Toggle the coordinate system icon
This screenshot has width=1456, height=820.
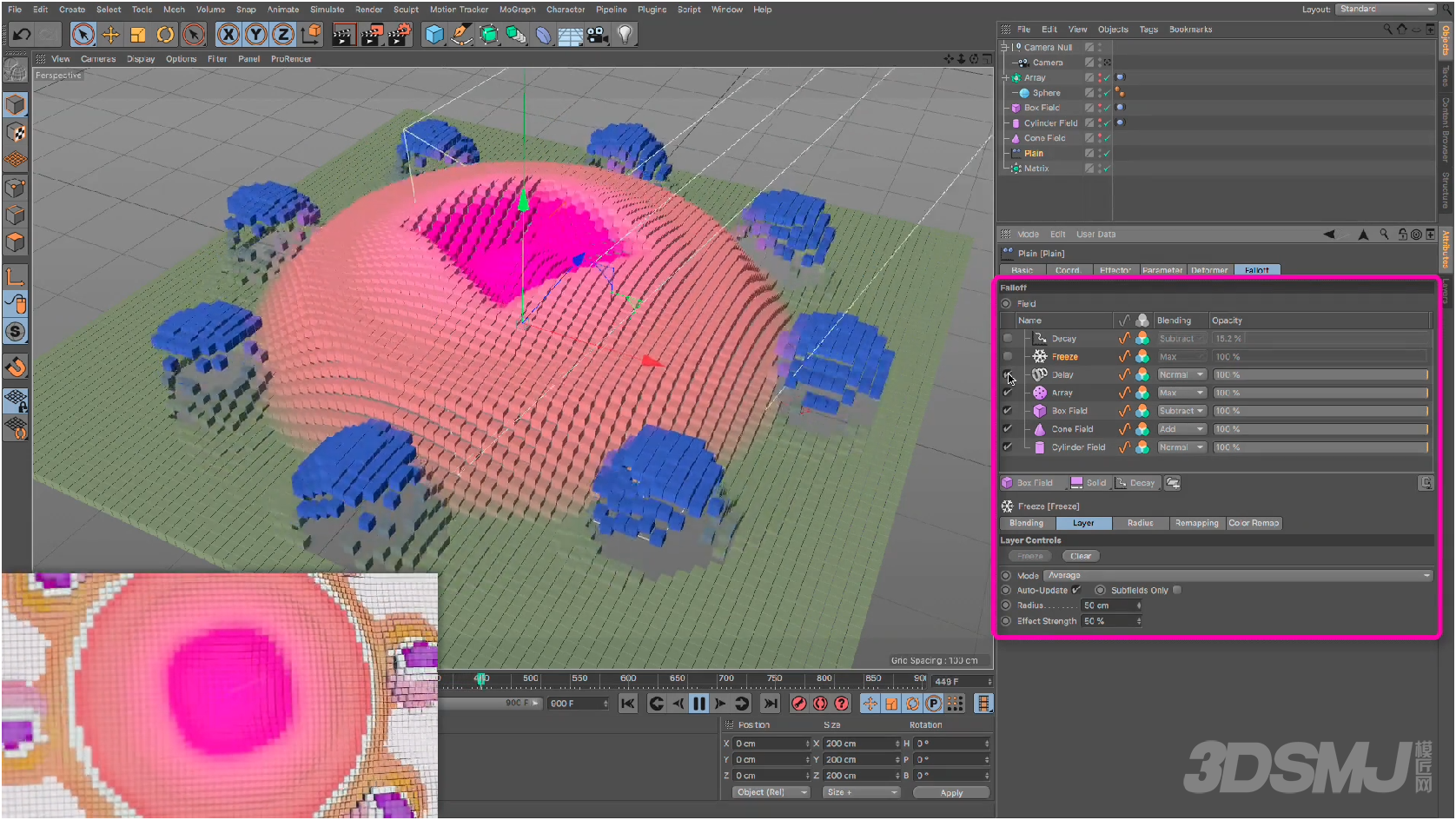click(310, 35)
